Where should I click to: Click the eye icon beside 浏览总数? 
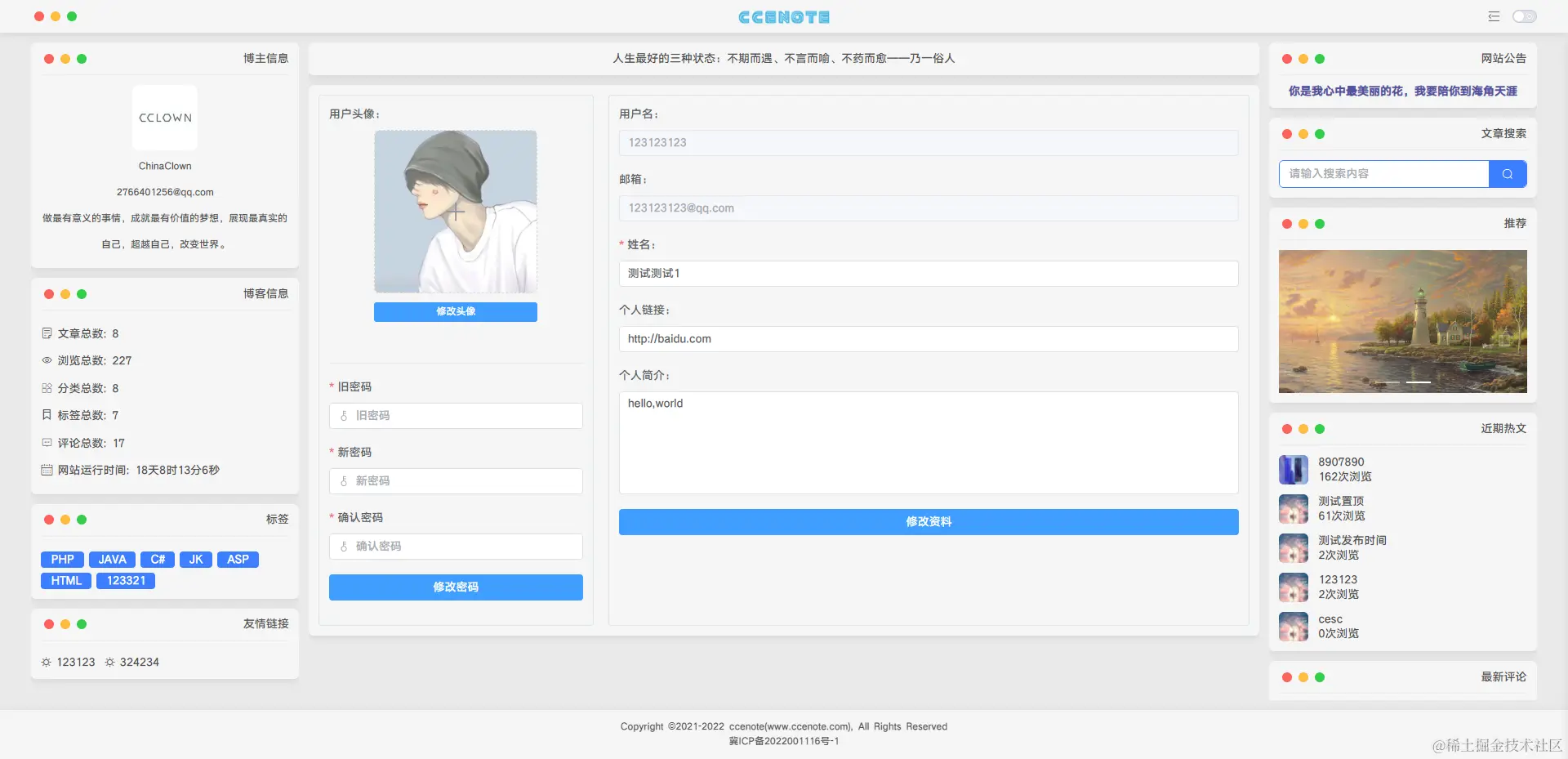point(47,360)
